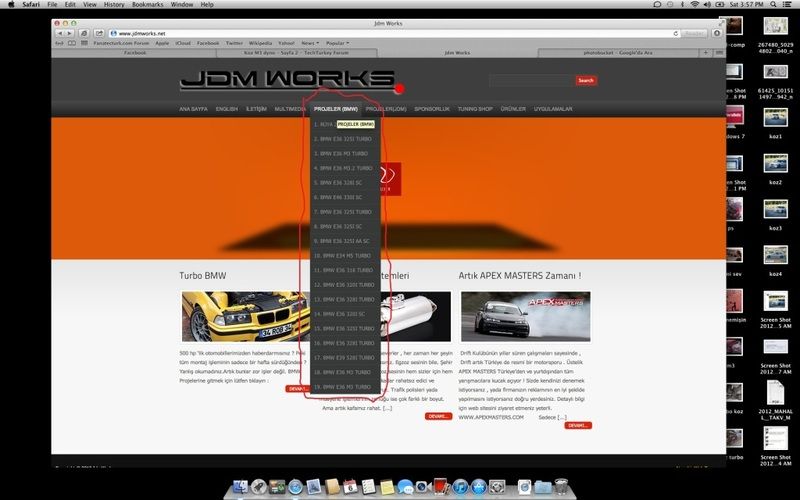This screenshot has height=500, width=800.
Task: Open Messages speech bubble icon in Dock
Action: tap(405, 487)
